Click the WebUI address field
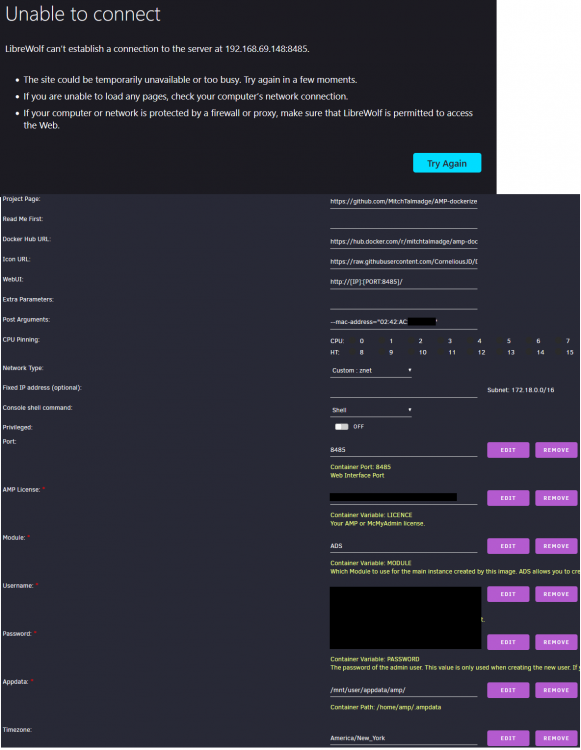 [x=403, y=282]
